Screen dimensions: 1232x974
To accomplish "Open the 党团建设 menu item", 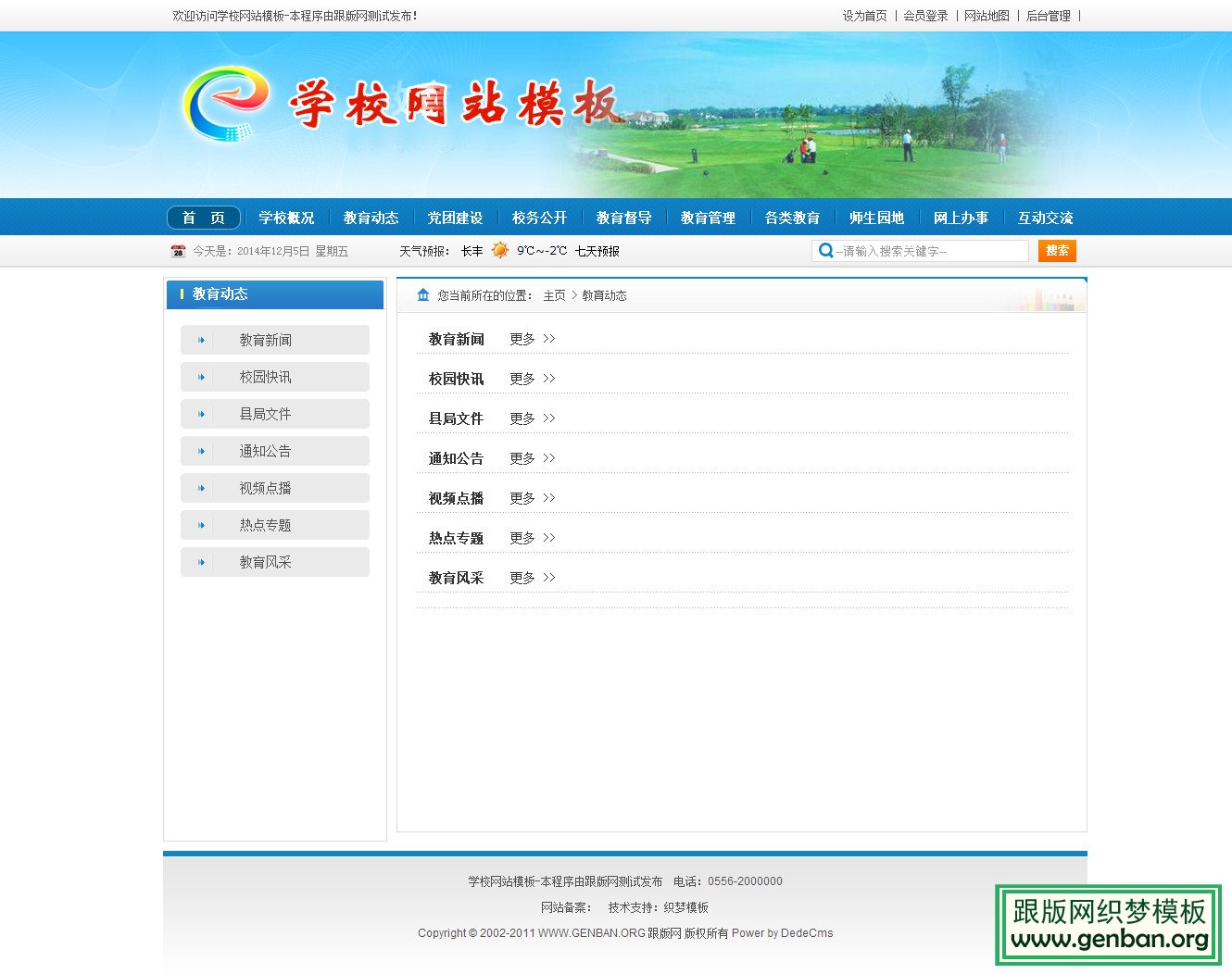I will click(454, 217).
